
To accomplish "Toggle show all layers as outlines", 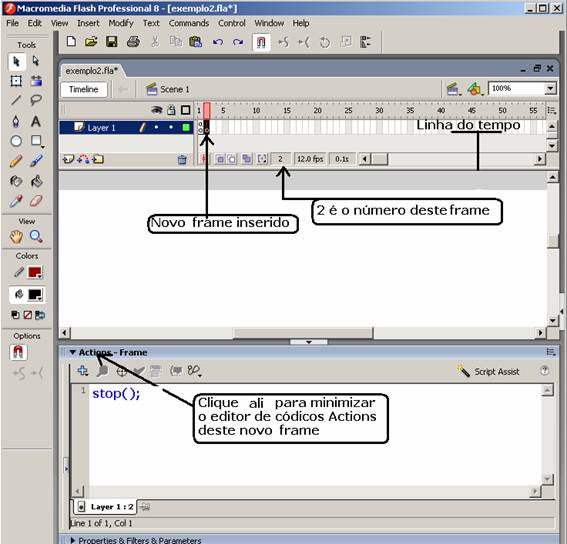I will [x=186, y=110].
